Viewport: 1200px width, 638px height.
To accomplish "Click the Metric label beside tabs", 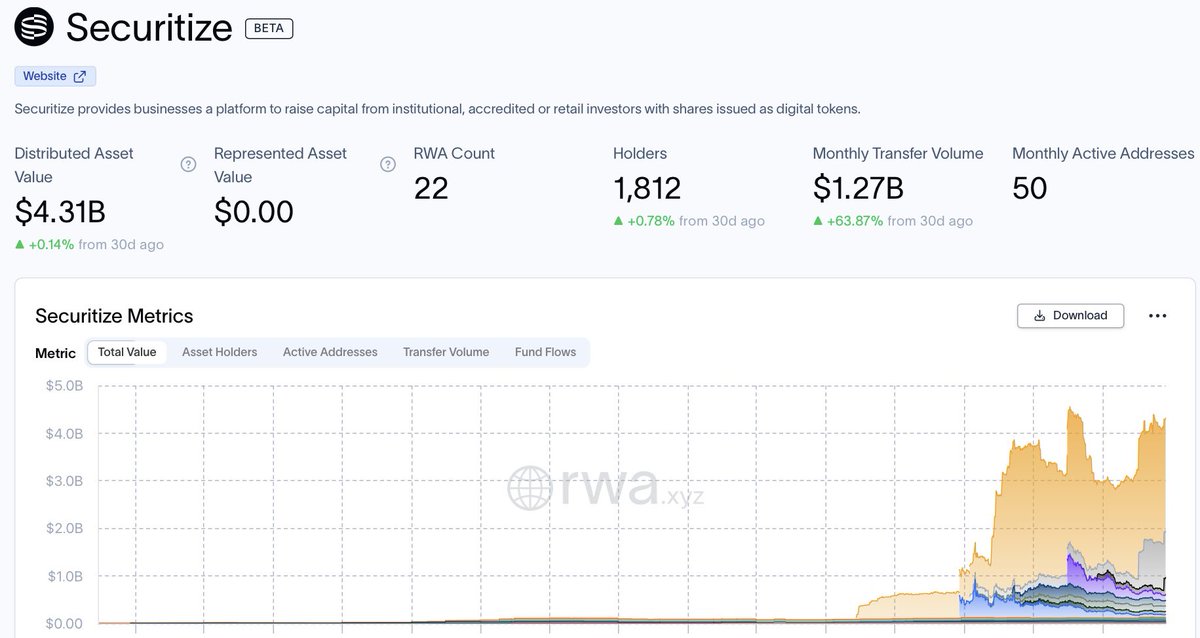I will click(55, 353).
